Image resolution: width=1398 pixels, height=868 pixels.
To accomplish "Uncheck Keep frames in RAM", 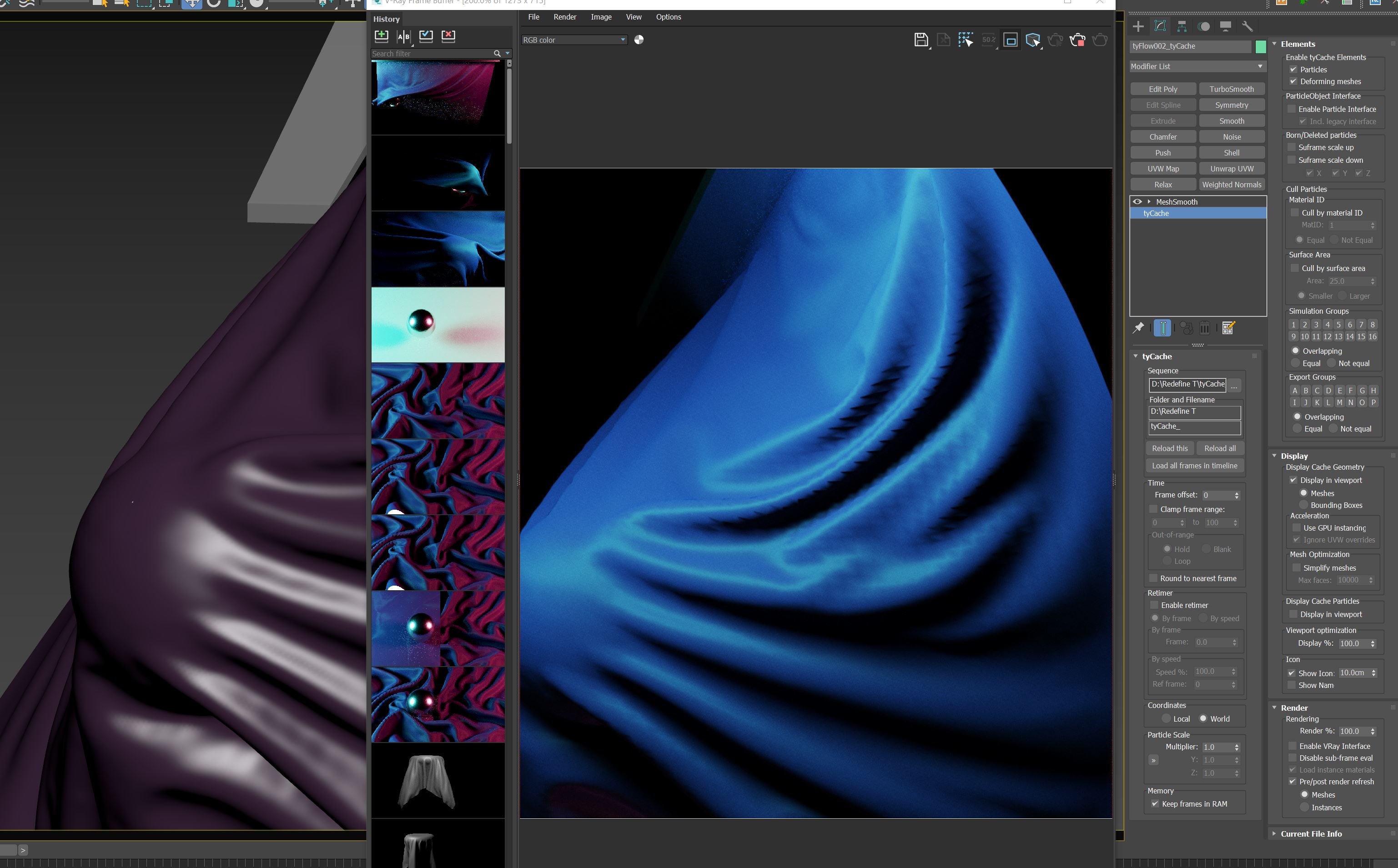I will 1155,804.
